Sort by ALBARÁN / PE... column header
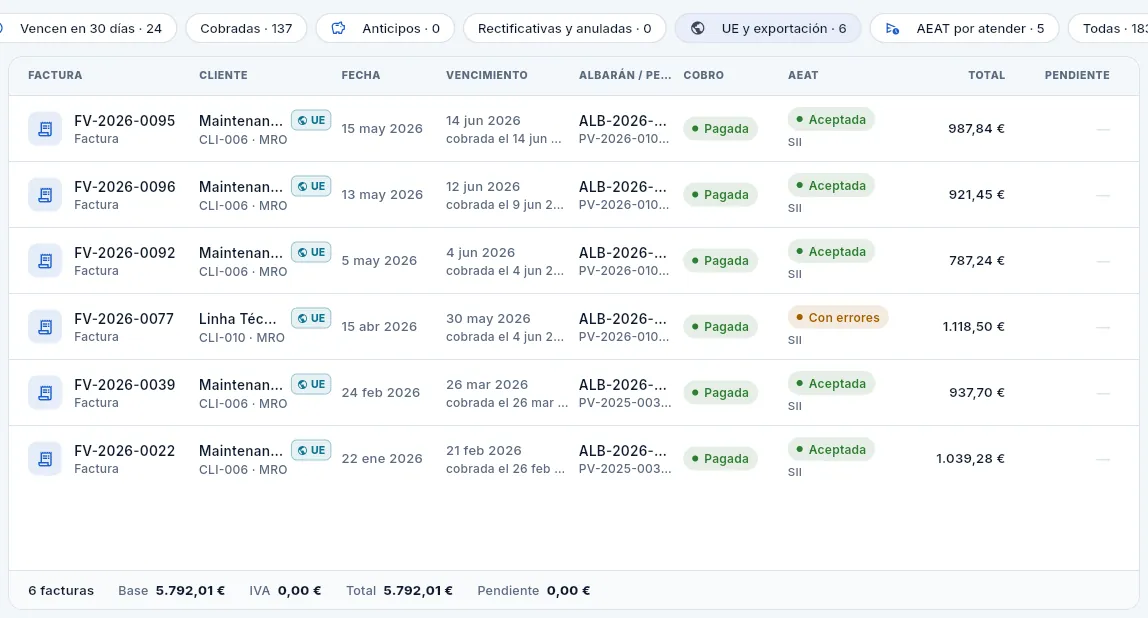Screen dimensions: 1148x618 click(625, 75)
